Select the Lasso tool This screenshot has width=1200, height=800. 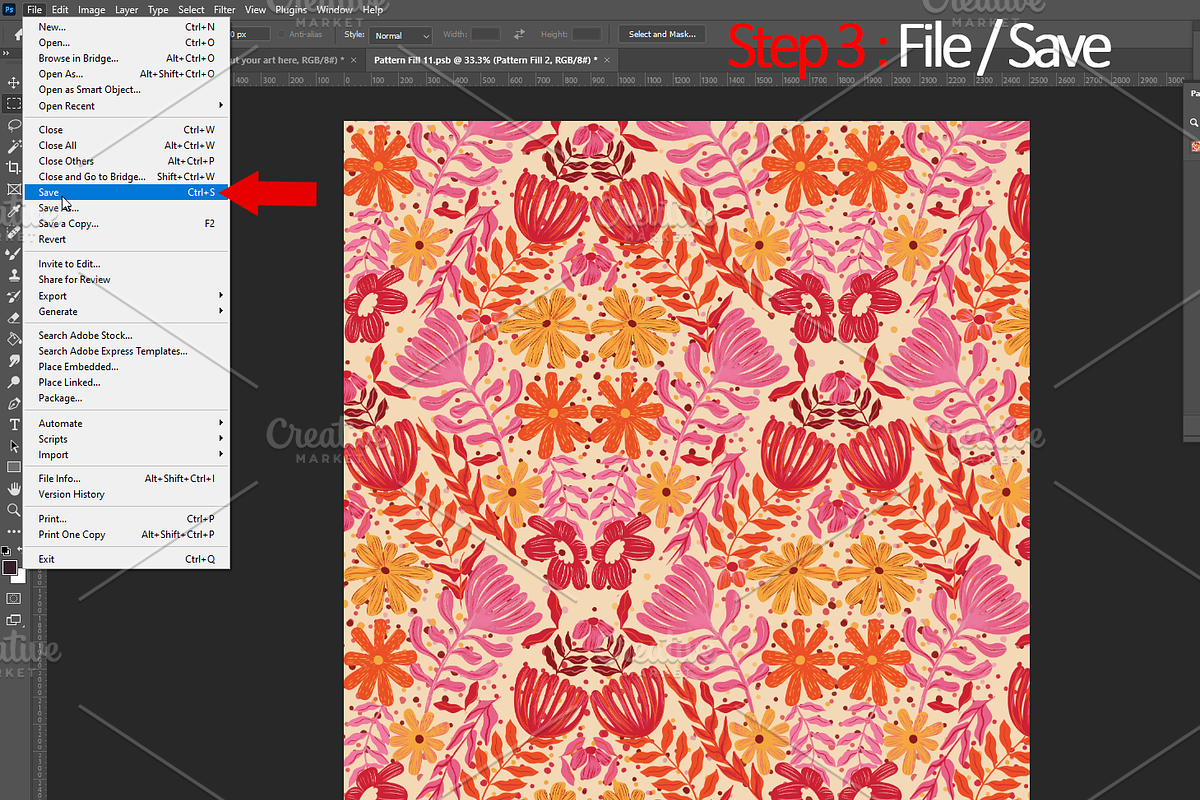click(x=14, y=125)
